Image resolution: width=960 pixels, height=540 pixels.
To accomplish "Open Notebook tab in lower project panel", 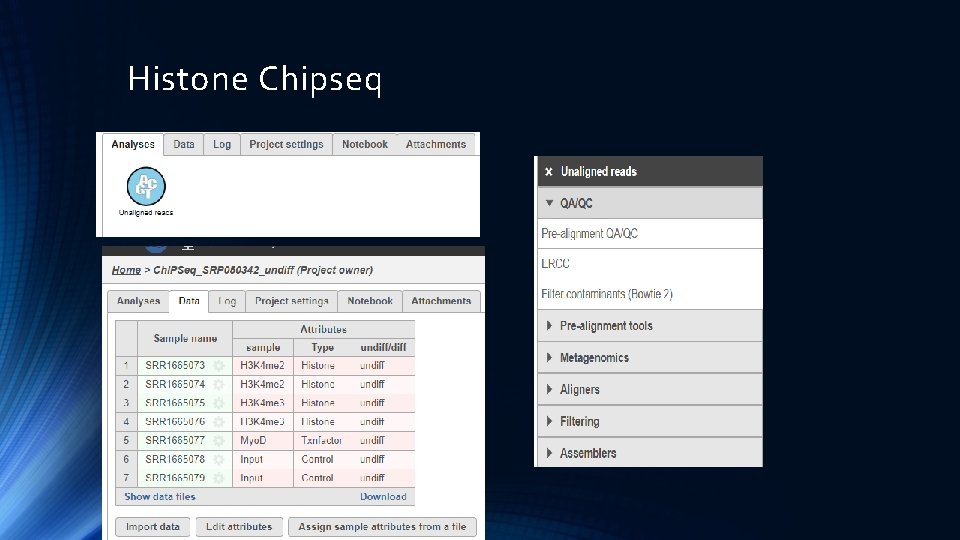I will click(x=370, y=301).
